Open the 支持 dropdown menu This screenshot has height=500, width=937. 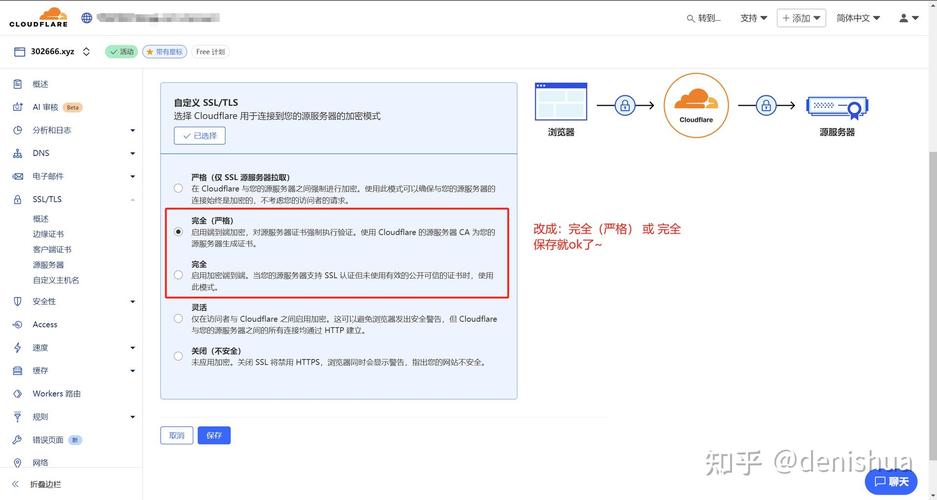(753, 19)
